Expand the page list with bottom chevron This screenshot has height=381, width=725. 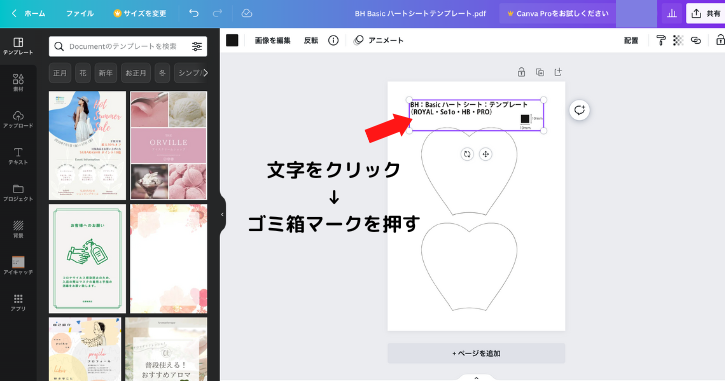click(x=476, y=378)
